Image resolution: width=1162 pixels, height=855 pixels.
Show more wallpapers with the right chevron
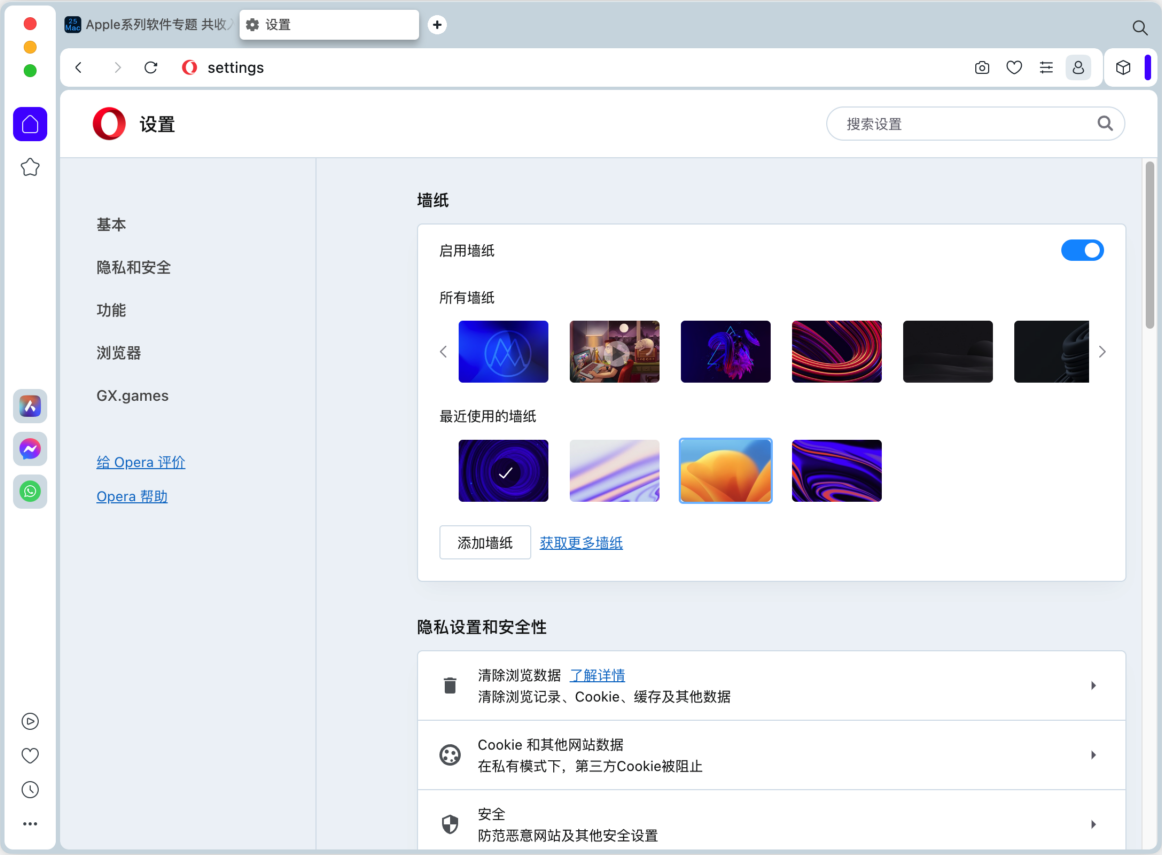pyautogui.click(x=1102, y=352)
